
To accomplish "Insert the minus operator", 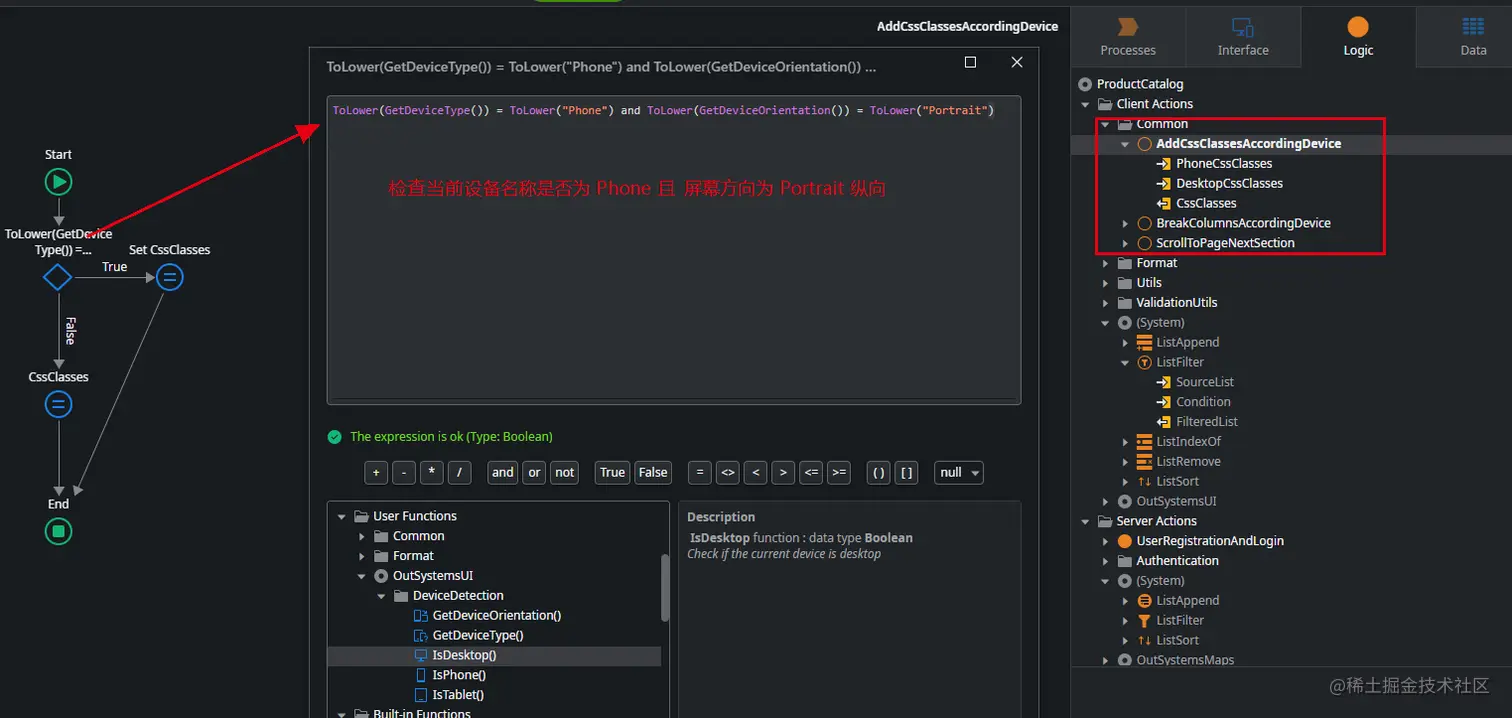I will (x=404, y=472).
